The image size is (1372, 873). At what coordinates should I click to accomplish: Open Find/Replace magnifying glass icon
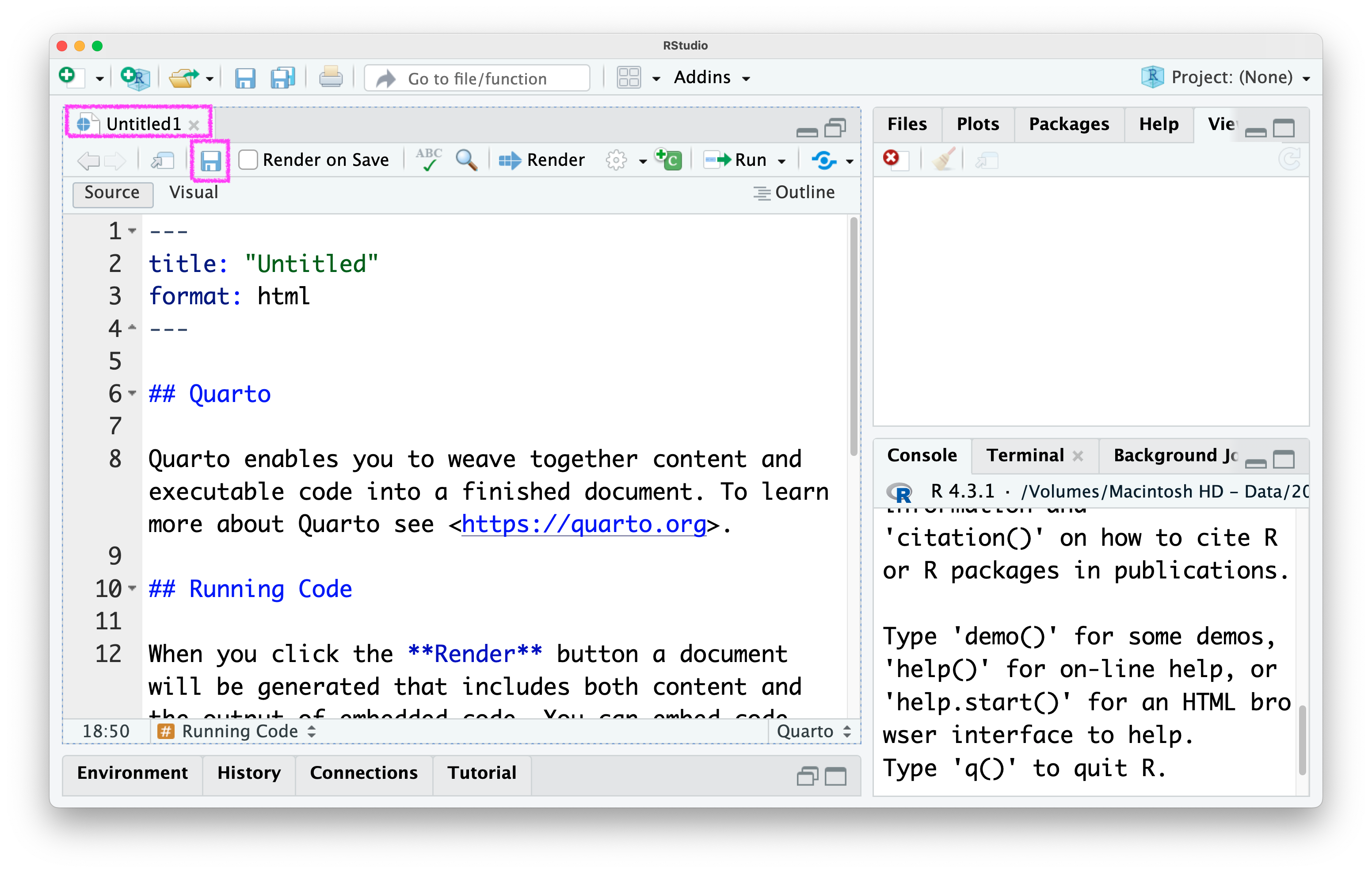(466, 160)
